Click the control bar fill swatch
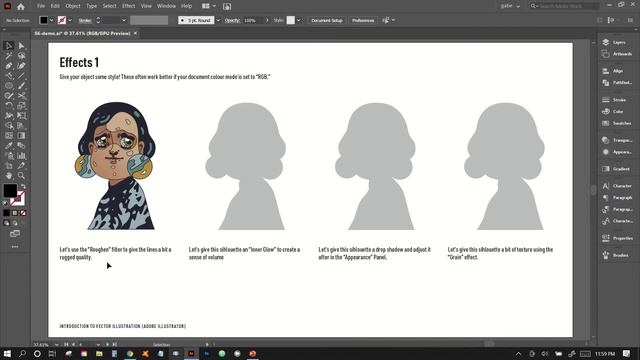Screen dimensions: 640x360 coord(44,20)
